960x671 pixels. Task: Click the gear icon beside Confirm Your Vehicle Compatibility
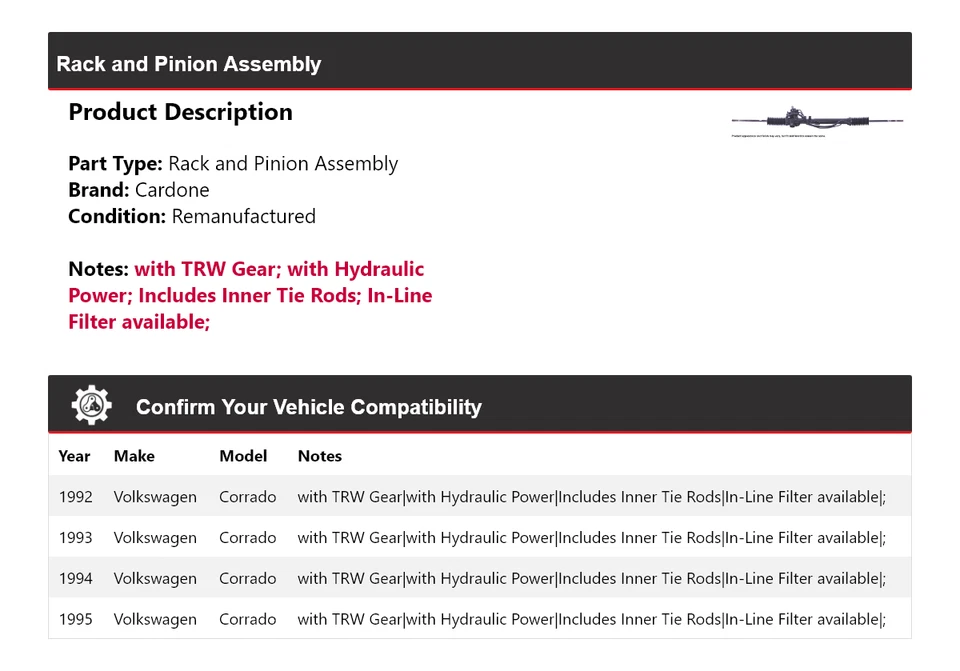(91, 406)
